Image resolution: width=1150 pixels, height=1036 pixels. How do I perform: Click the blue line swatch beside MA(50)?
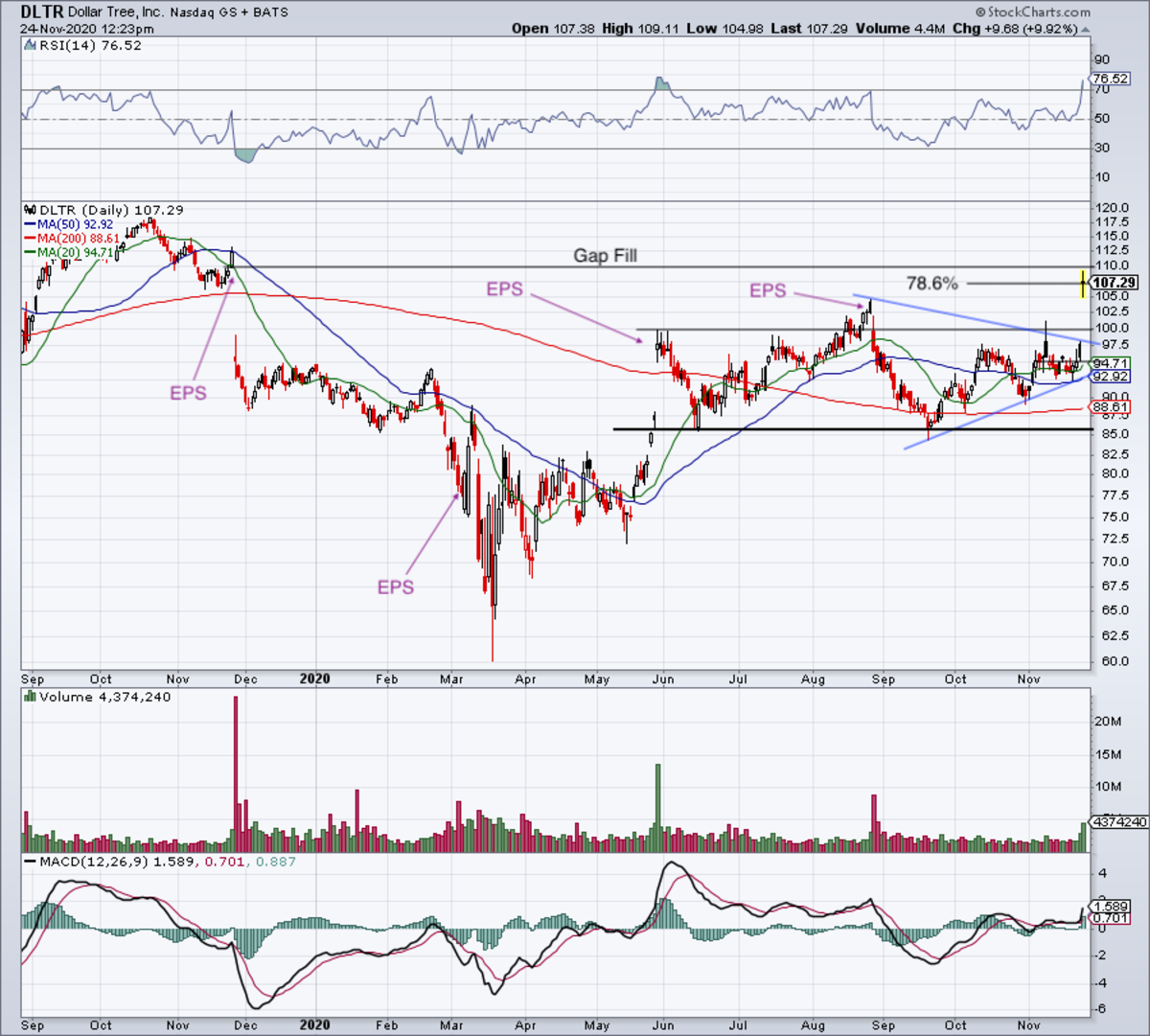(x=30, y=225)
